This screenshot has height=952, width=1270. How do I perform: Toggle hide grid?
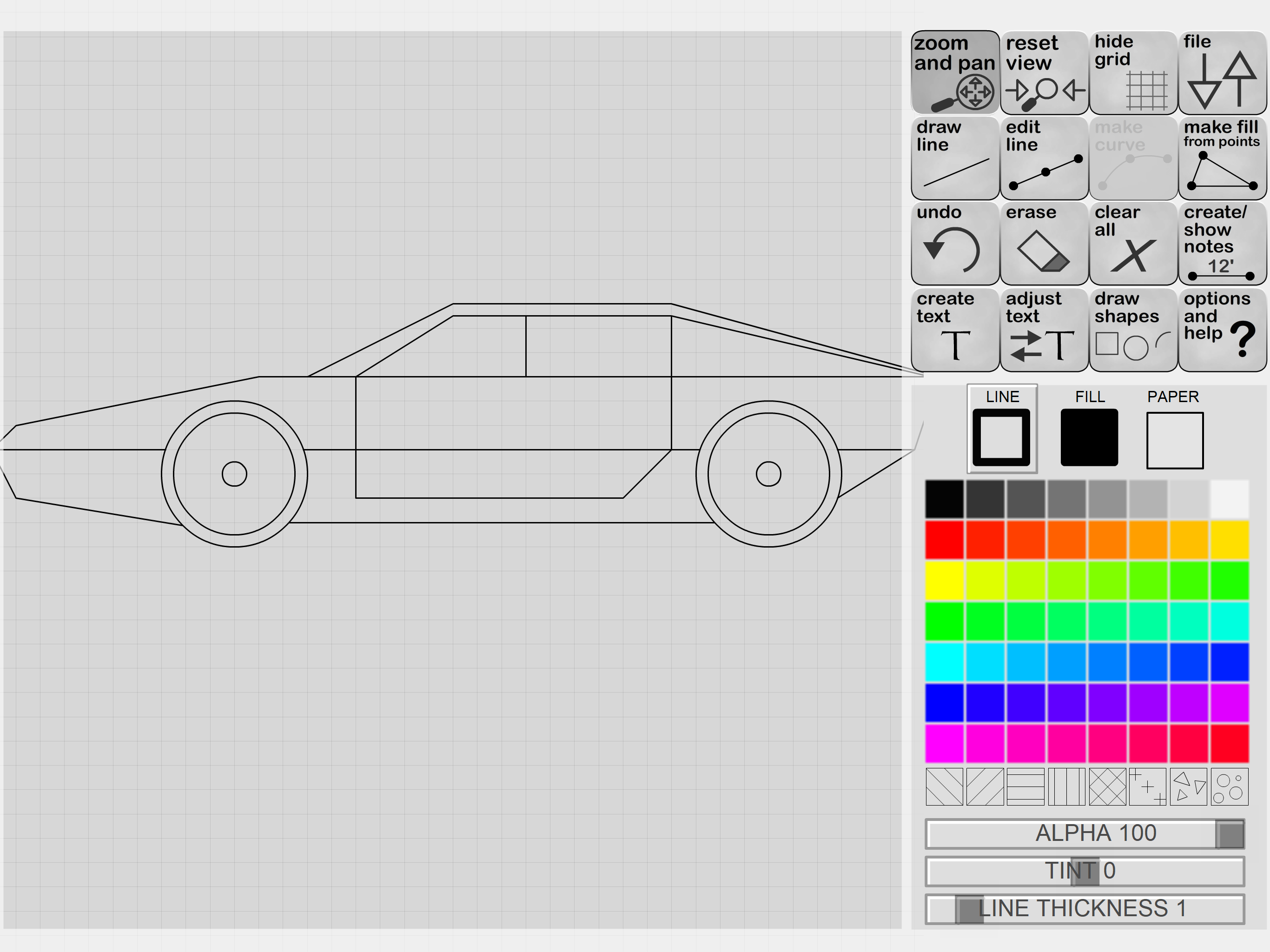1133,73
